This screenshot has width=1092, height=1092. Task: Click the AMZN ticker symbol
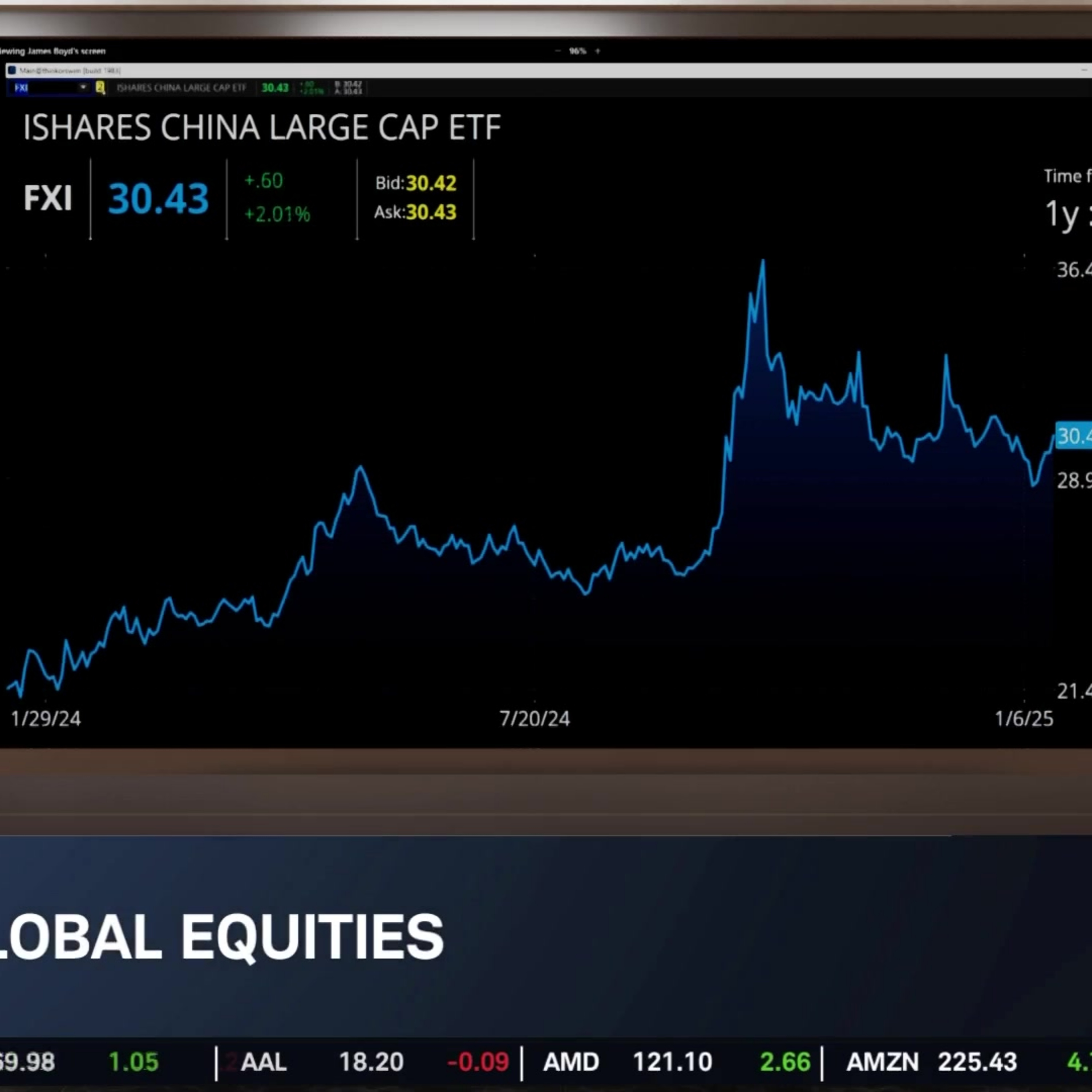(882, 1062)
